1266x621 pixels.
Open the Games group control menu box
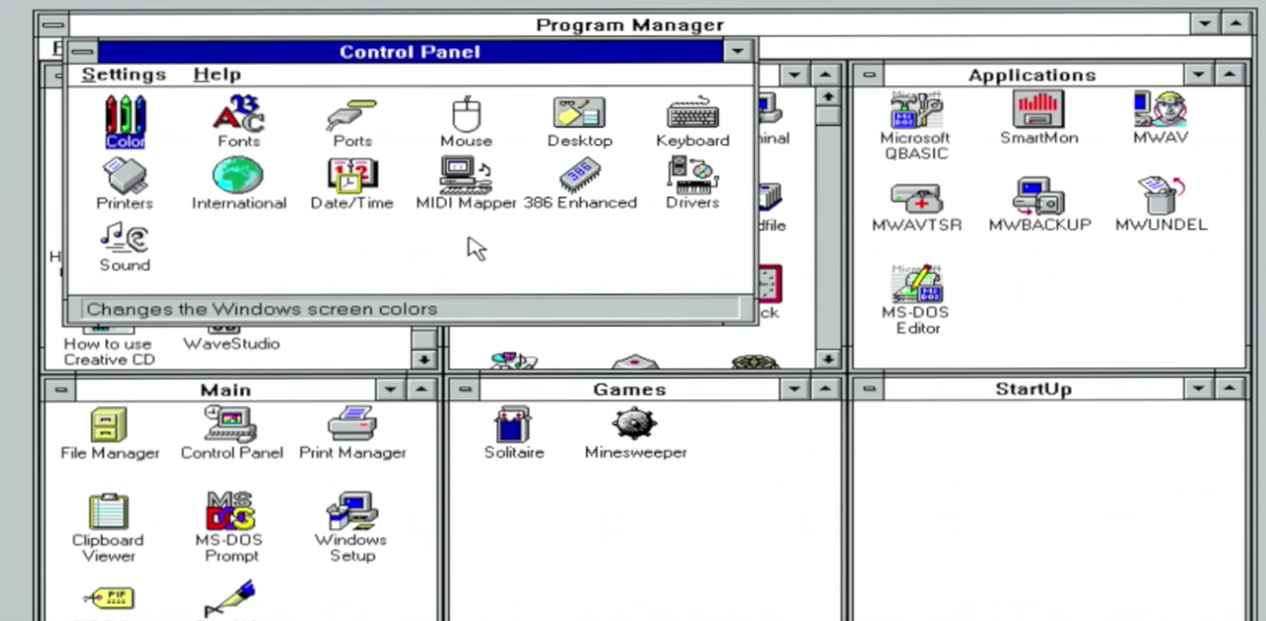pos(465,389)
